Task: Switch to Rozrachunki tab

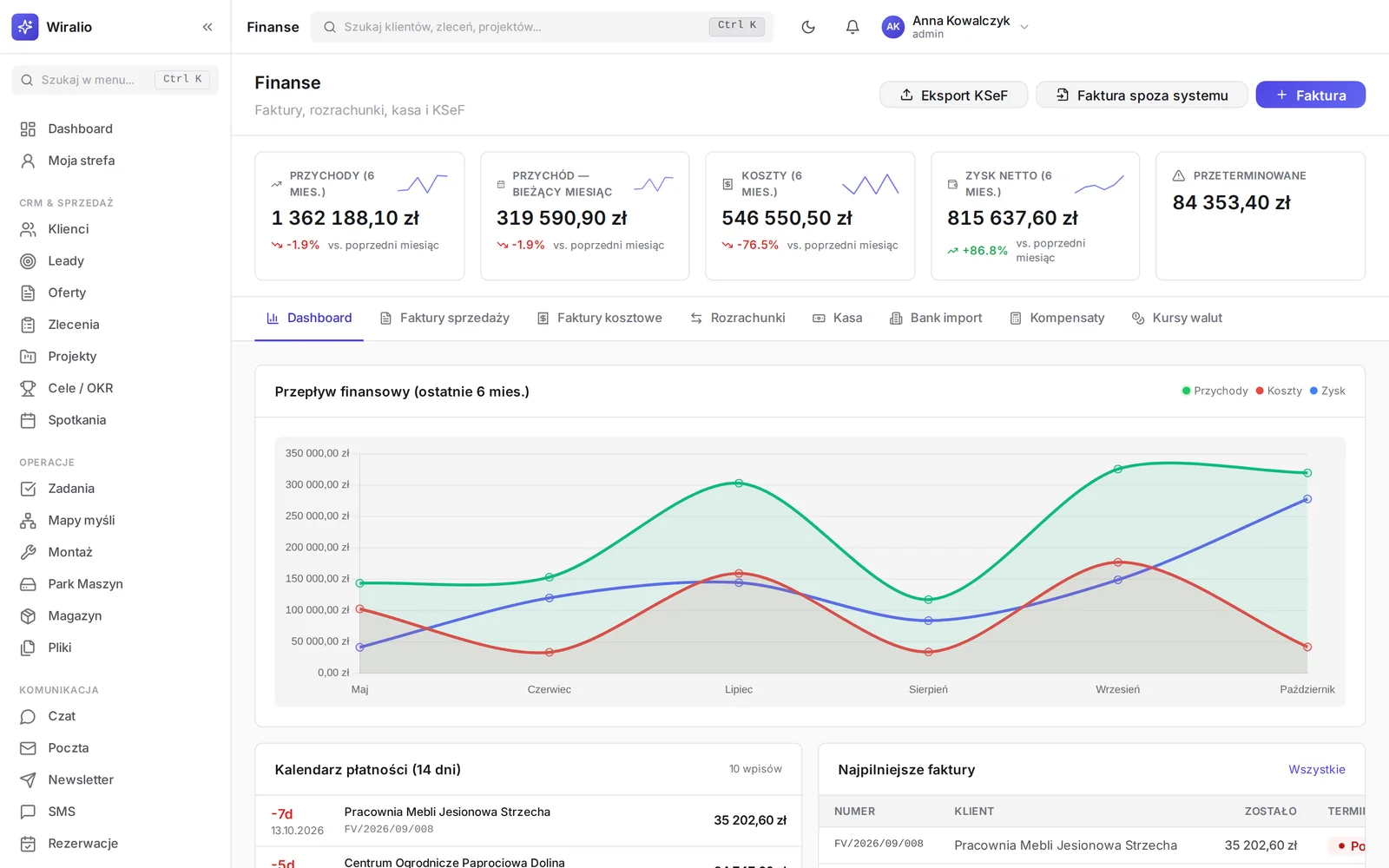Action: click(x=738, y=319)
